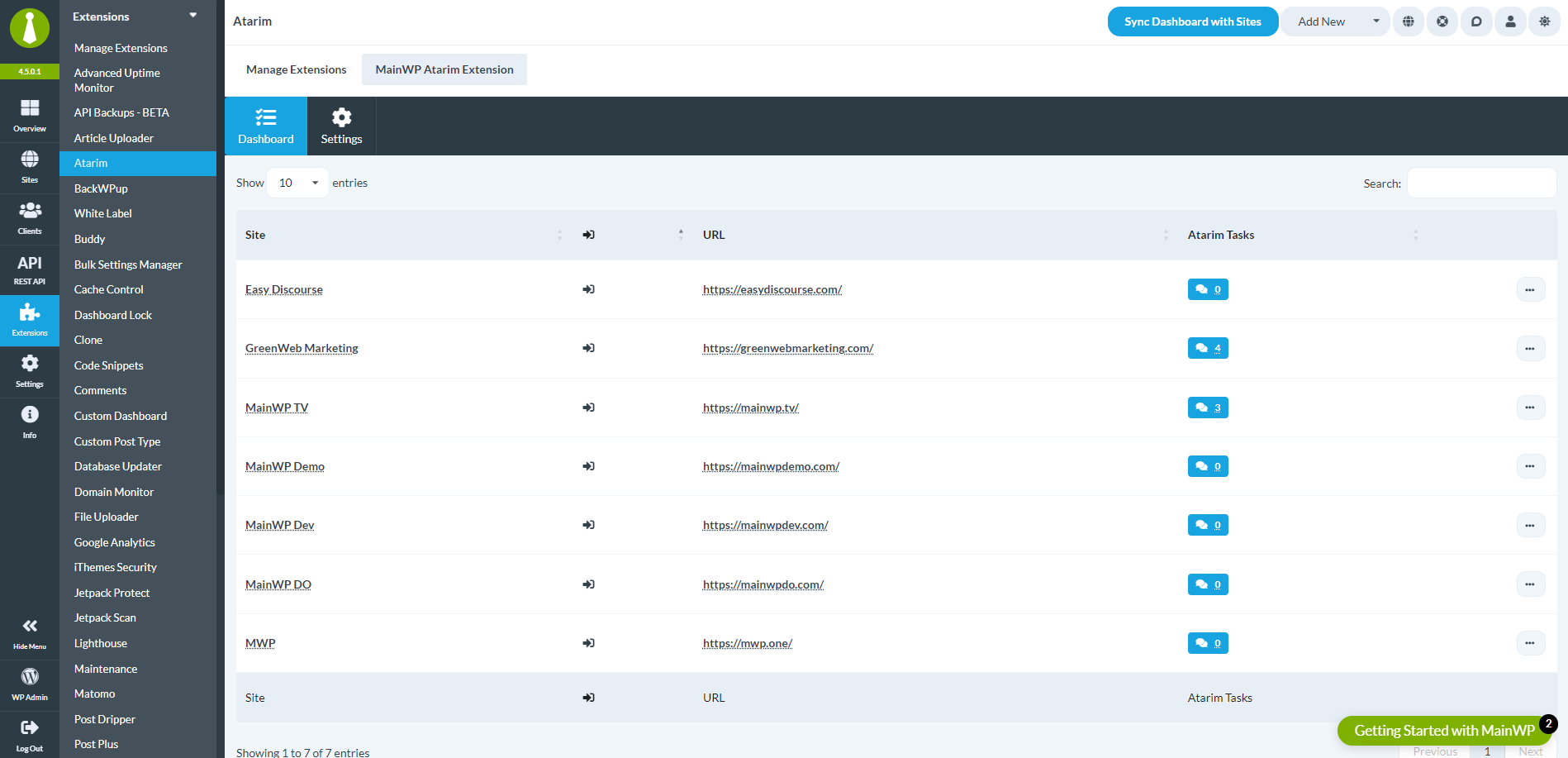Open the user account icon in header

point(1510,21)
